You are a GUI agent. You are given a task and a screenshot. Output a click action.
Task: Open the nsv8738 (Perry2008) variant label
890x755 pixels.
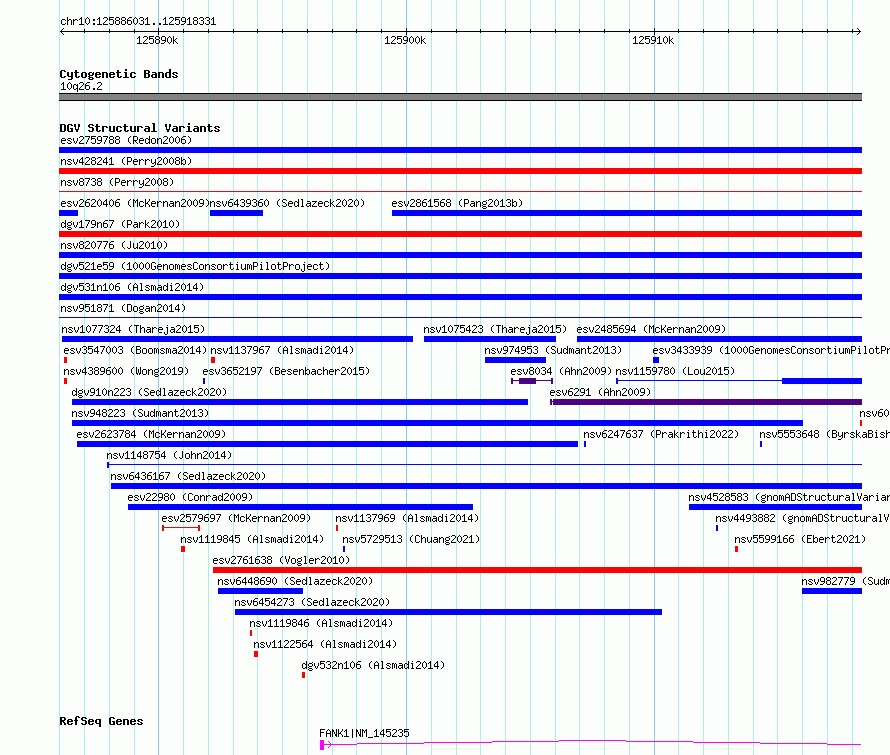[117, 182]
